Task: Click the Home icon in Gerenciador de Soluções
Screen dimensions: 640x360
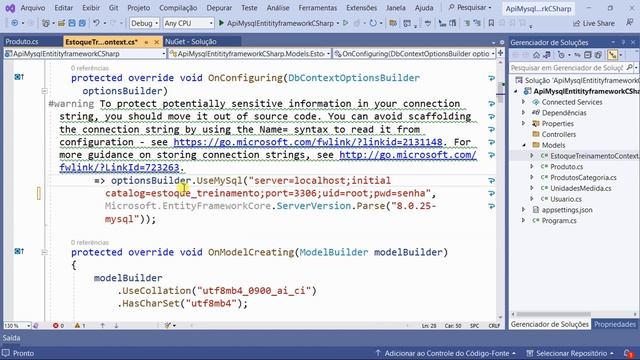Action: pos(536,55)
